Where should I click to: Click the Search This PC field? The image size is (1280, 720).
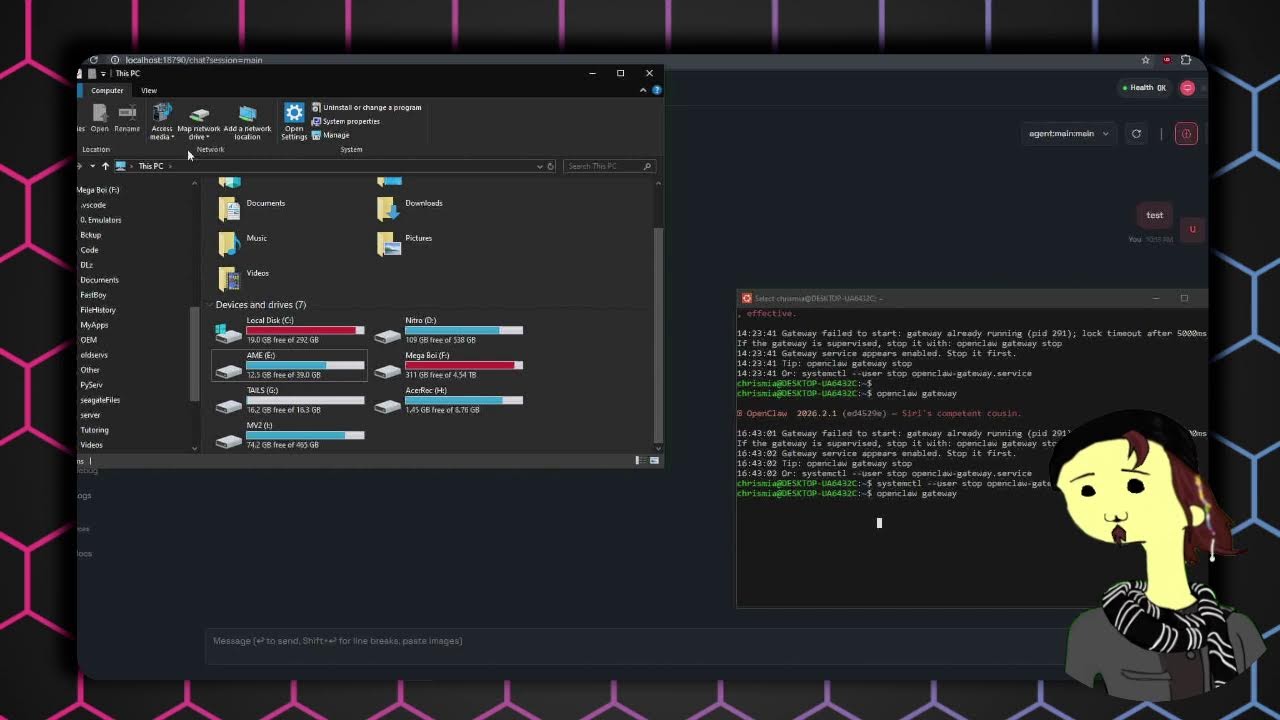point(608,166)
